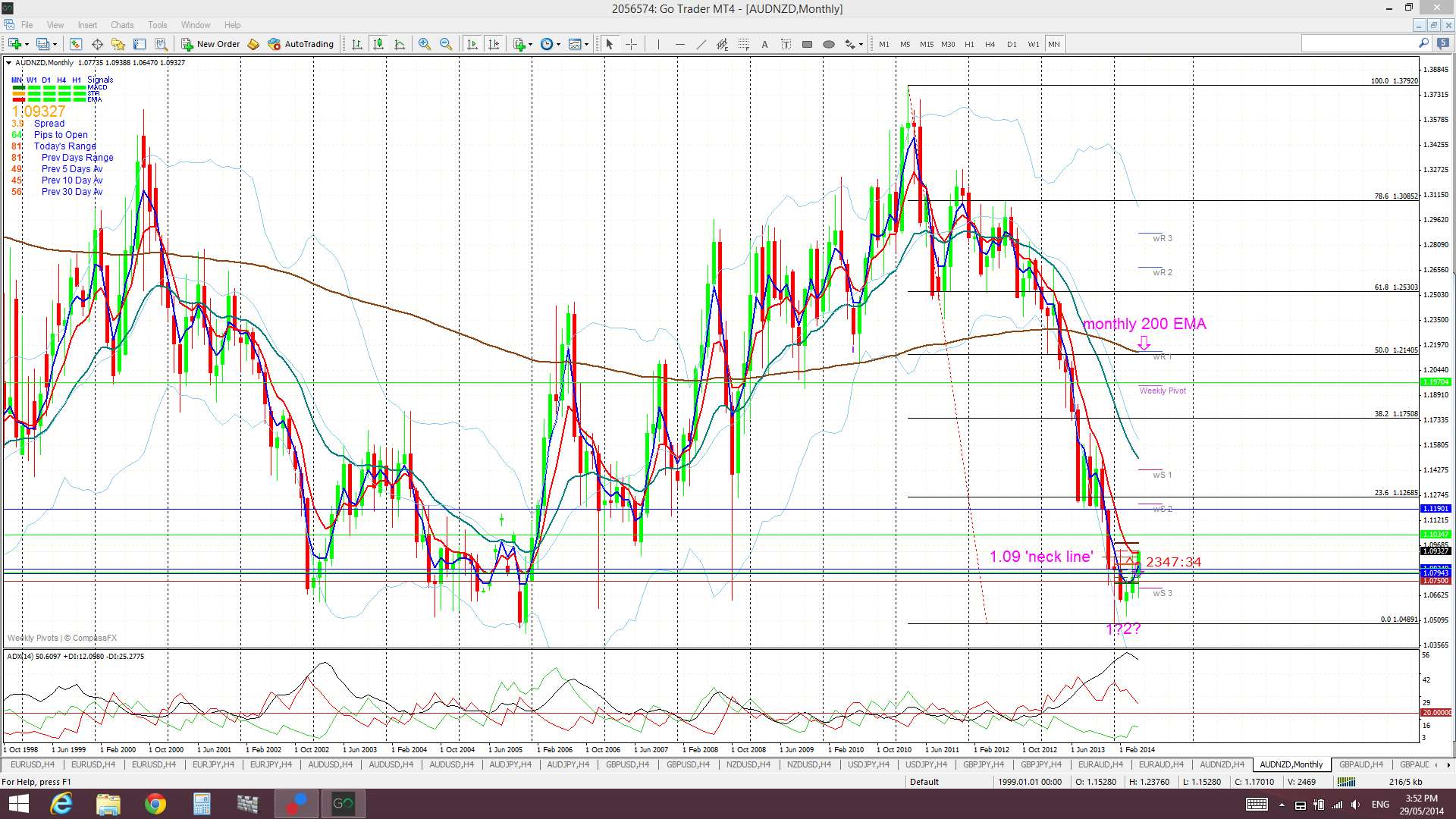The image size is (1456, 819).
Task: Zoom out on the chart
Action: pos(446,44)
